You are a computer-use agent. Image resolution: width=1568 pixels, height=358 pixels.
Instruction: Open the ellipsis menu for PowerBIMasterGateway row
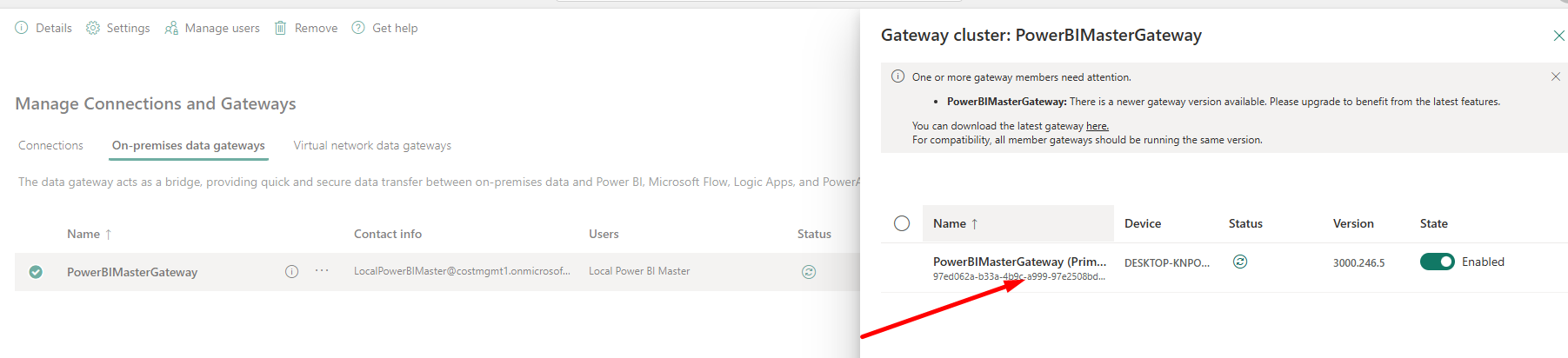tap(322, 271)
